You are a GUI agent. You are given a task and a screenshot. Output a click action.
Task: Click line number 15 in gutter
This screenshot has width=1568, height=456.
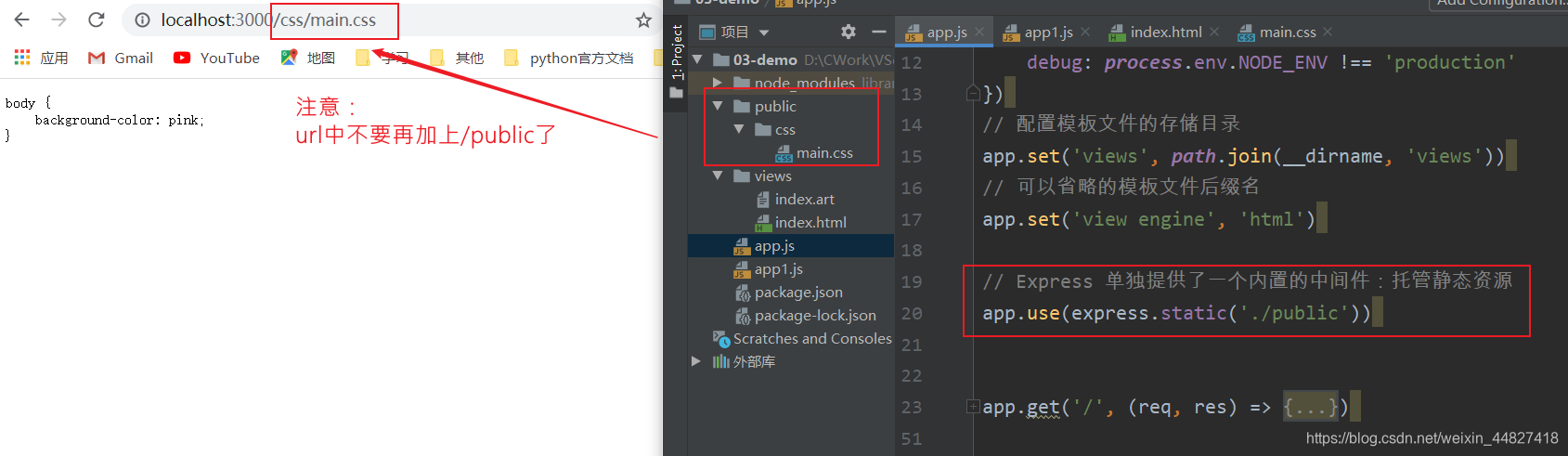click(912, 157)
